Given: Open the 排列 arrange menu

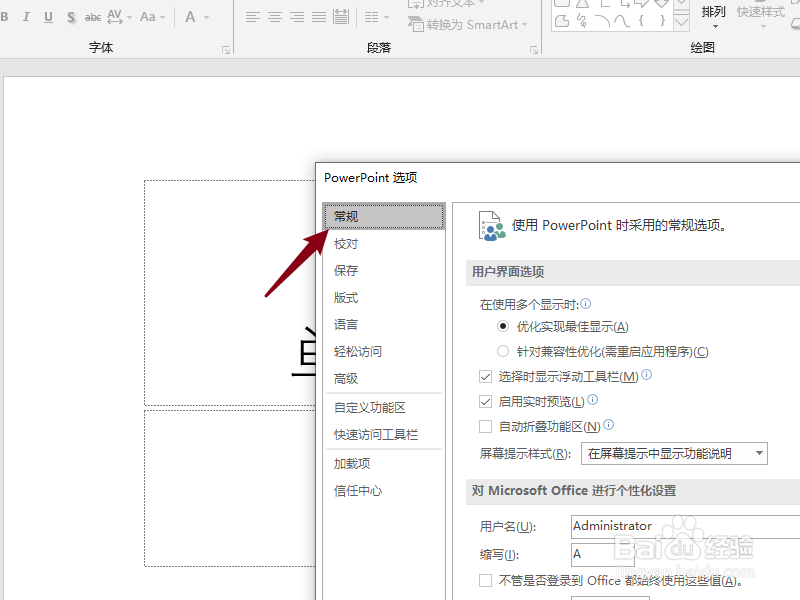Looking at the screenshot, I should click(x=714, y=16).
